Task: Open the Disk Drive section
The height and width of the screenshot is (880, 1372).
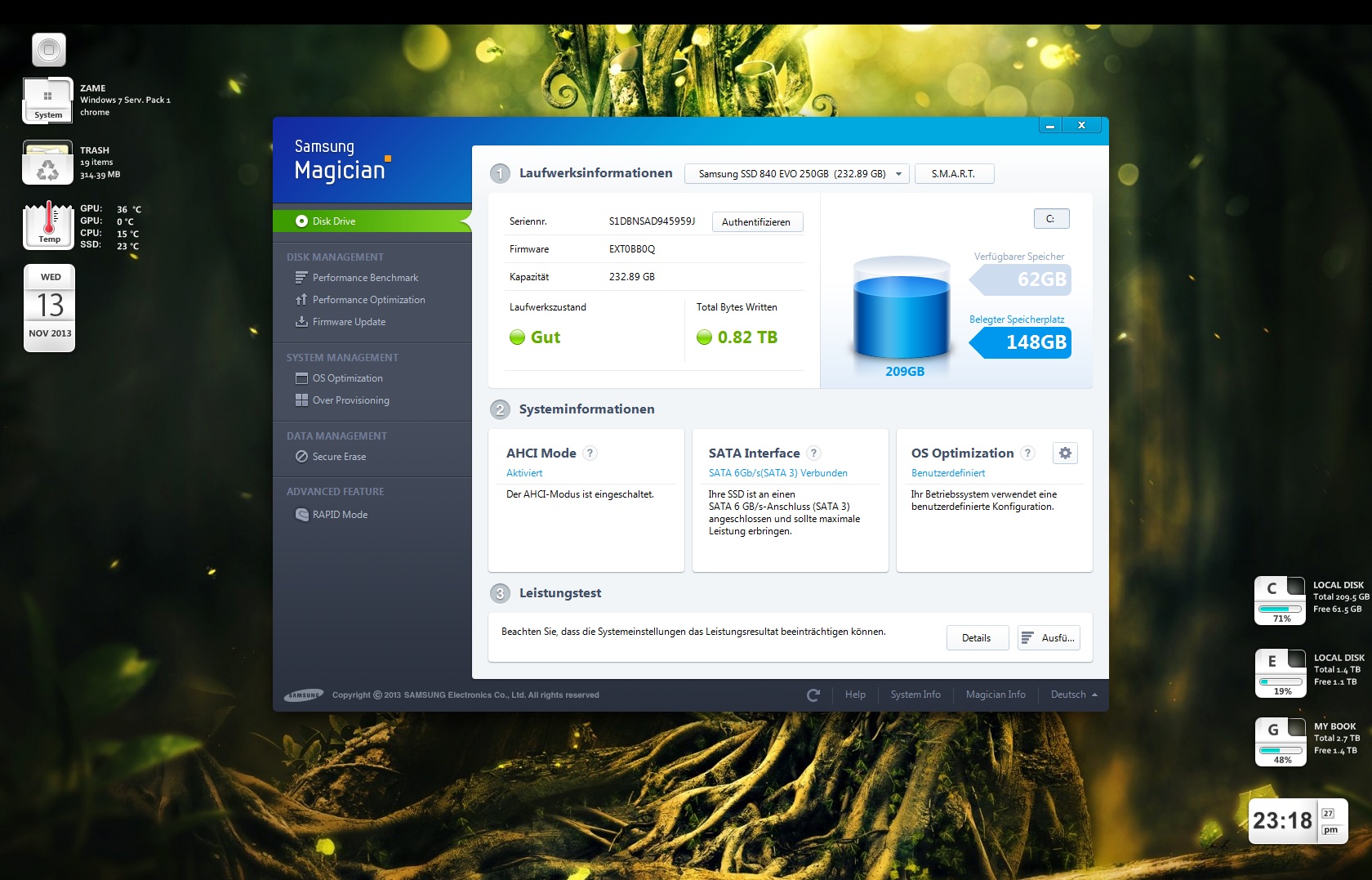Action: click(x=372, y=221)
